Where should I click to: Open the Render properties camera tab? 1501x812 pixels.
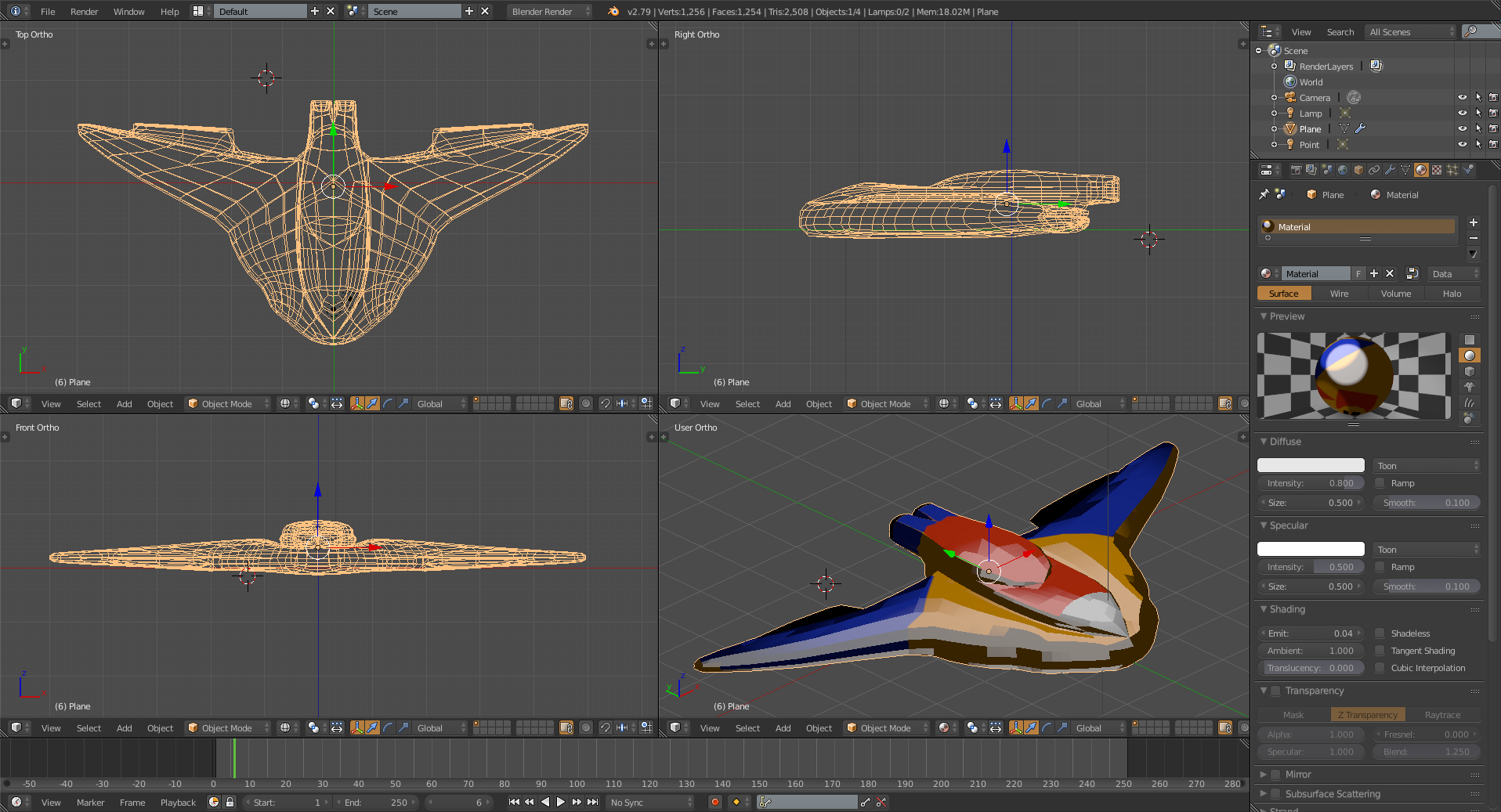(x=1297, y=170)
